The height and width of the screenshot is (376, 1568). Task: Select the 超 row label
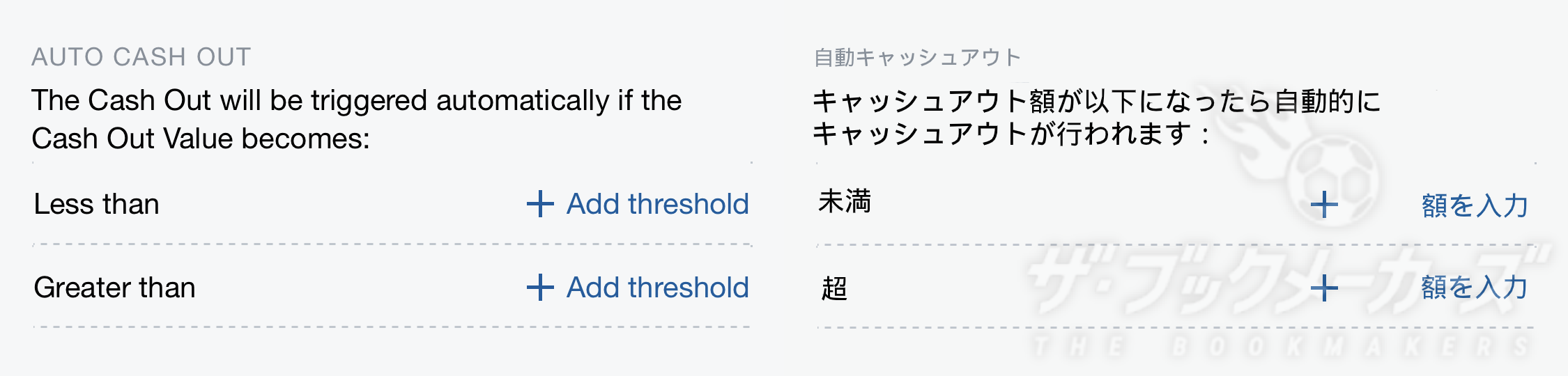[834, 288]
